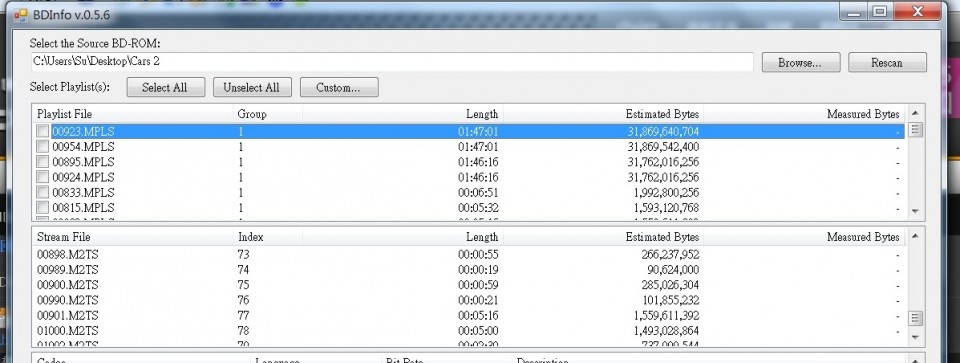Click estimated bytes value 31,869,542,400
This screenshot has height=363, width=960.
[663, 147]
